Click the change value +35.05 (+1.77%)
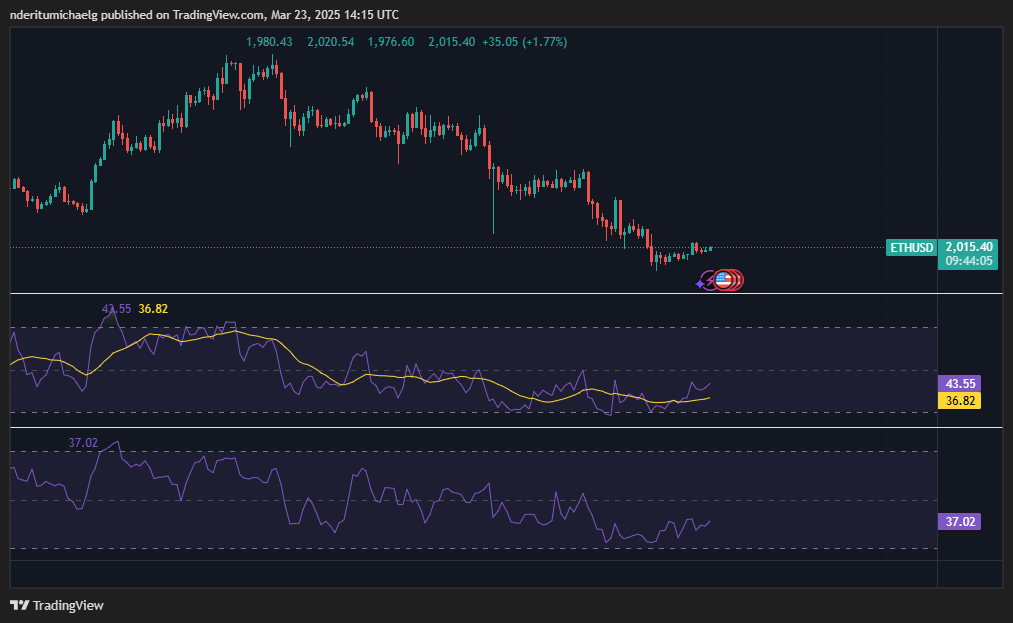Screen dimensions: 1013x623 (525, 42)
